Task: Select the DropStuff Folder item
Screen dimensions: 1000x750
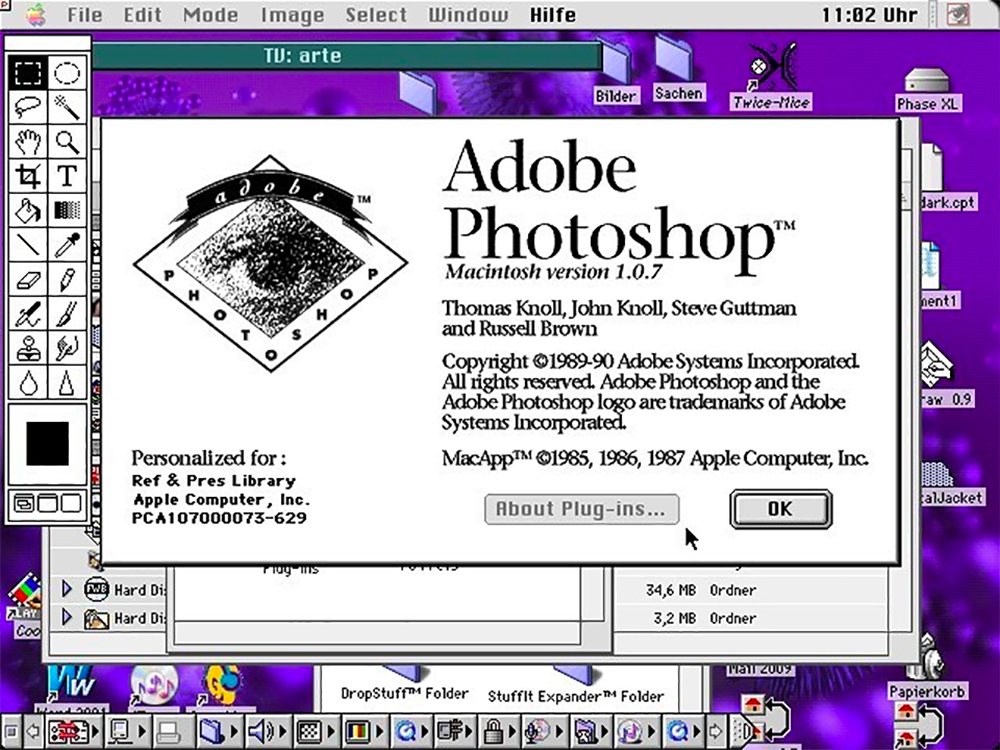Action: click(404, 693)
